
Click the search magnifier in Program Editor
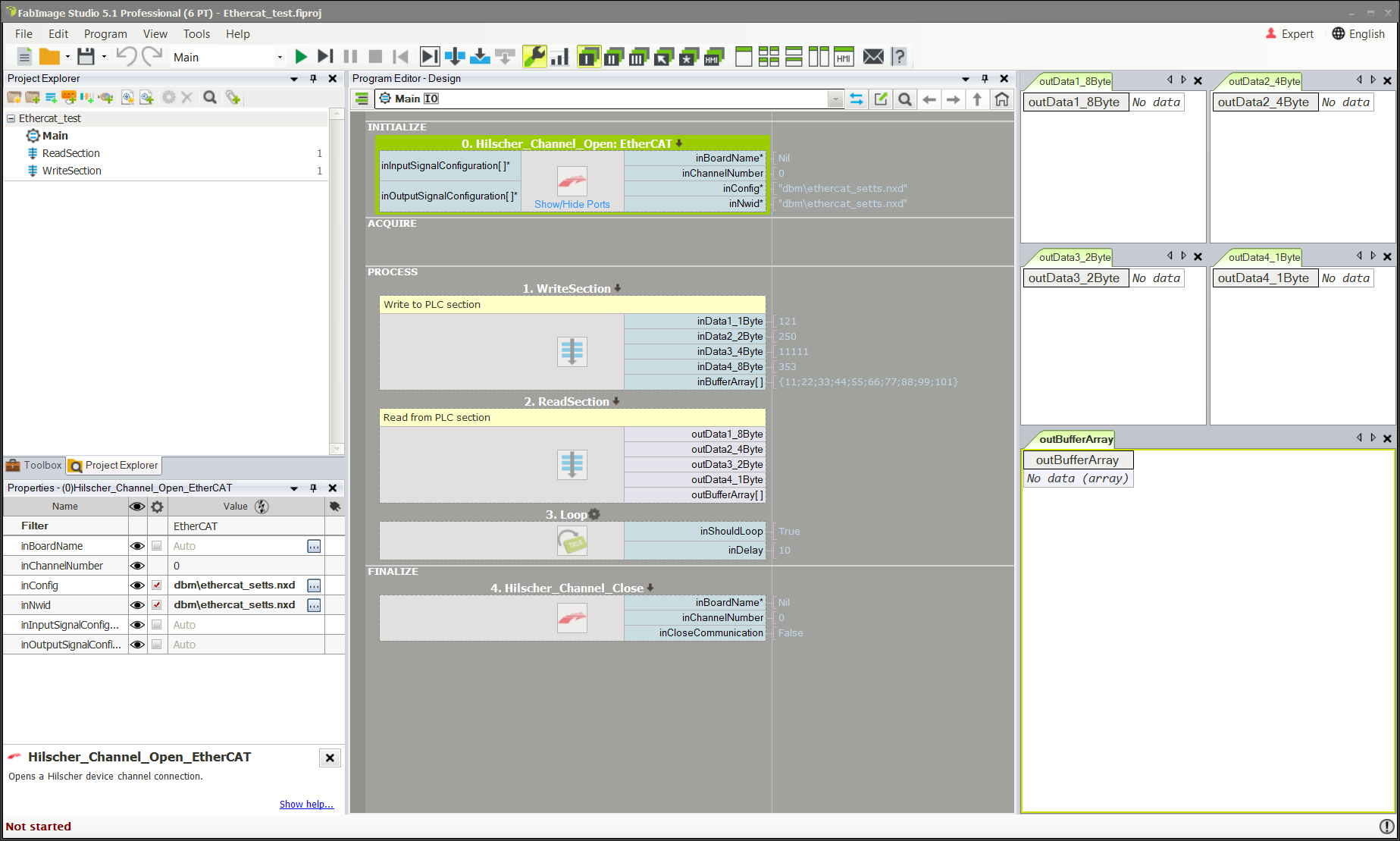[905, 99]
